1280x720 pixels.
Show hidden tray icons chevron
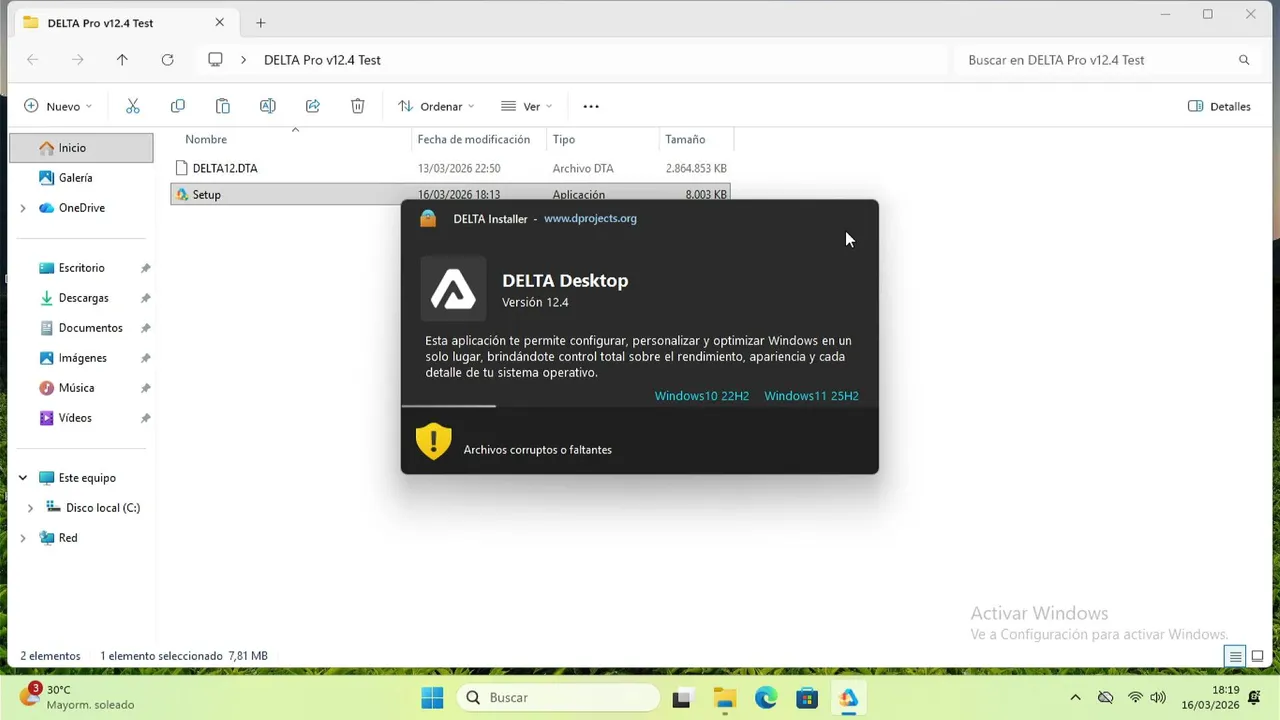[1075, 697]
